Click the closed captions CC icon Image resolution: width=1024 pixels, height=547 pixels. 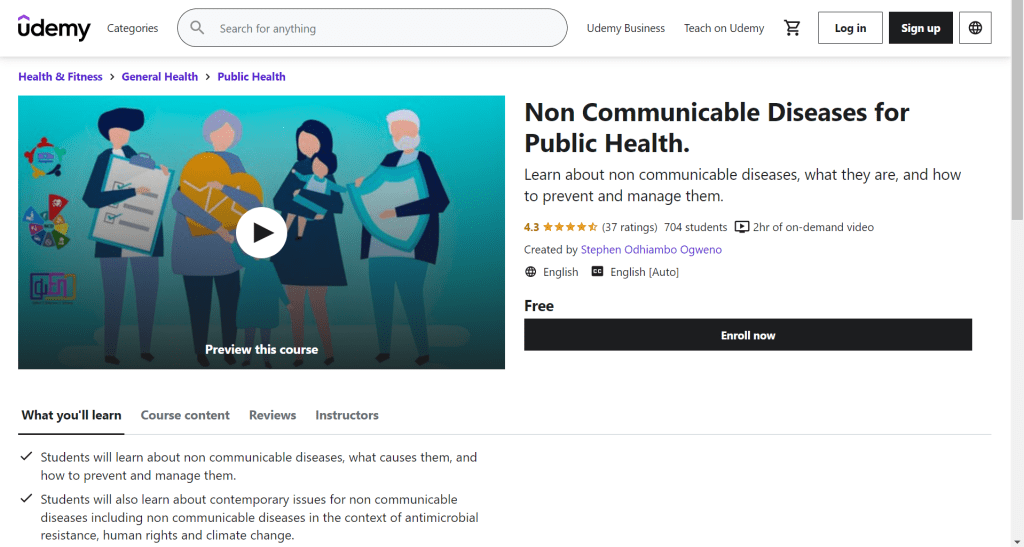[597, 272]
